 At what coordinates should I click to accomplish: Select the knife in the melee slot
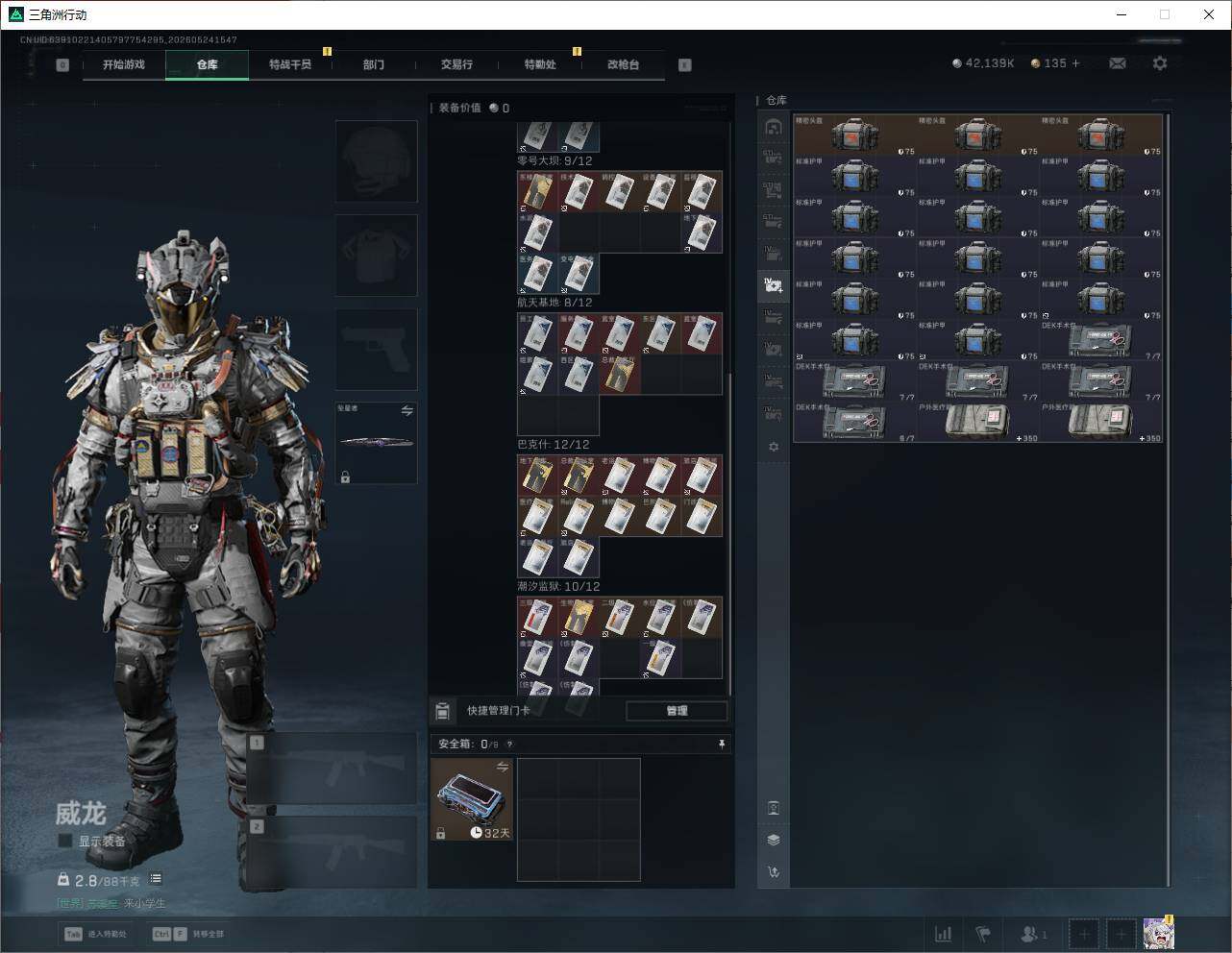coord(377,443)
